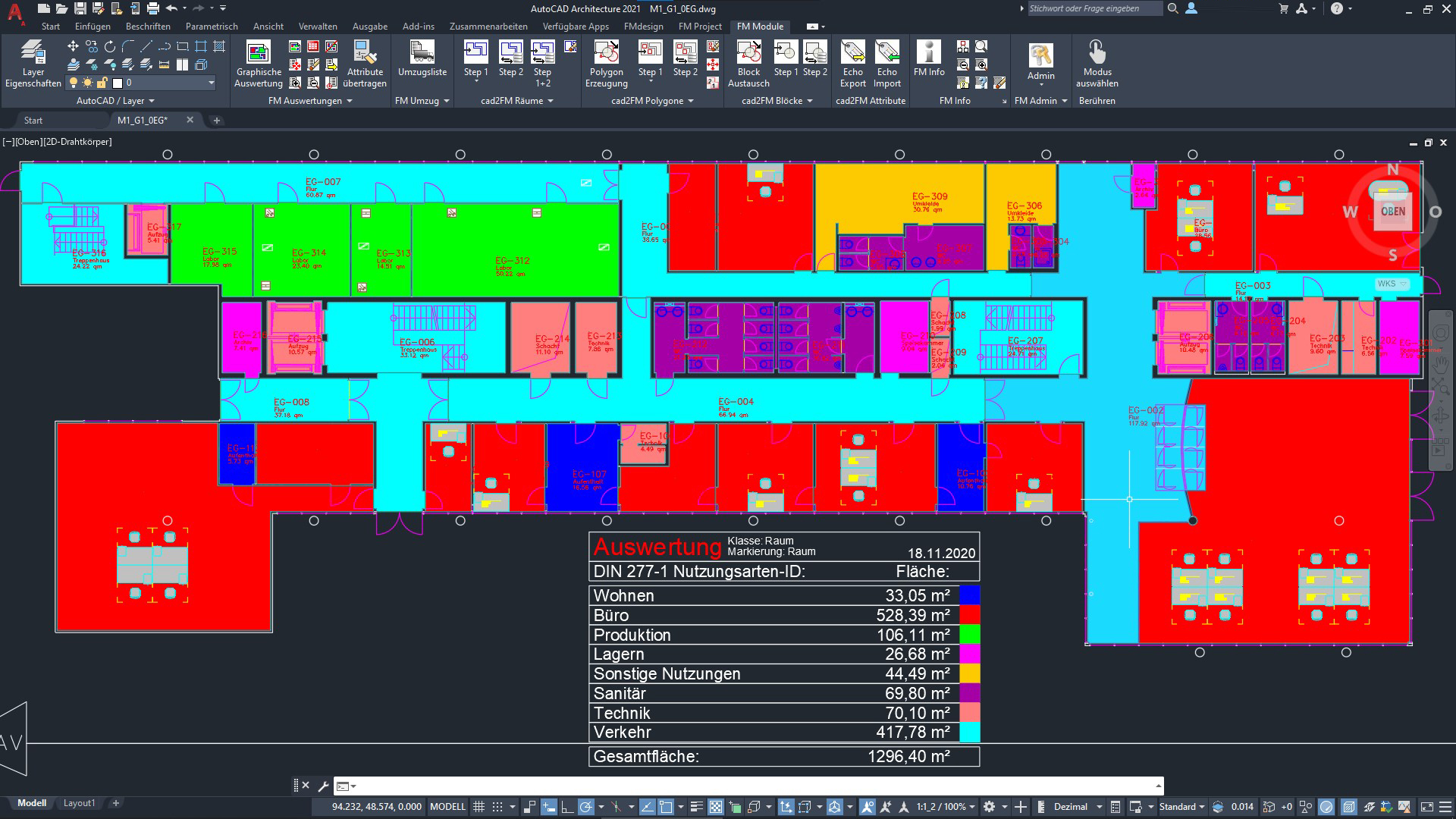Click MODELL status bar button

click(x=447, y=807)
